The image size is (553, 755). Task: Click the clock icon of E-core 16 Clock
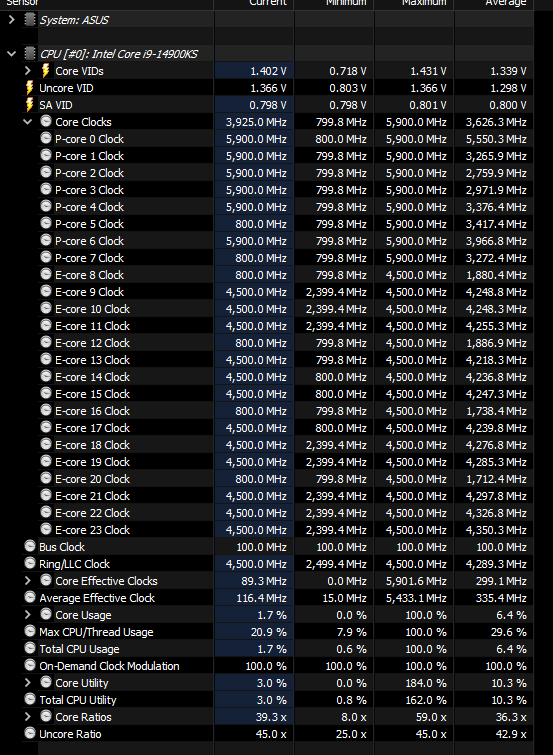pos(46,410)
